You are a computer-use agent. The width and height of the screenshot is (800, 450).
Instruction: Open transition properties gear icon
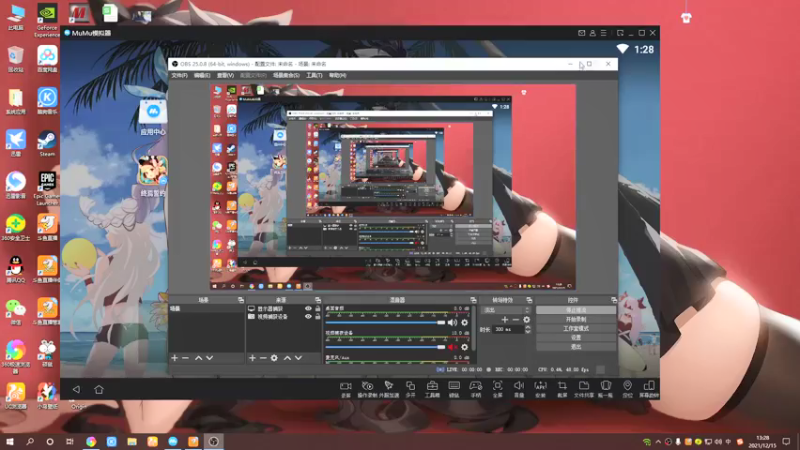pyautogui.click(x=527, y=320)
